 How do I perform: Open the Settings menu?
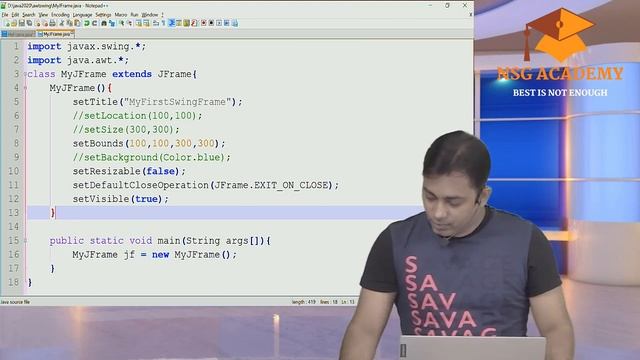pos(103,15)
